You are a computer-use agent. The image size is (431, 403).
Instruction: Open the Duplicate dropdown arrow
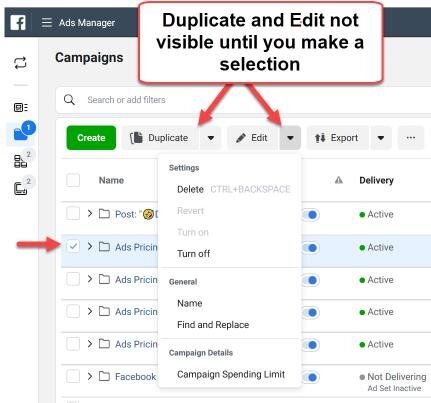coord(211,138)
